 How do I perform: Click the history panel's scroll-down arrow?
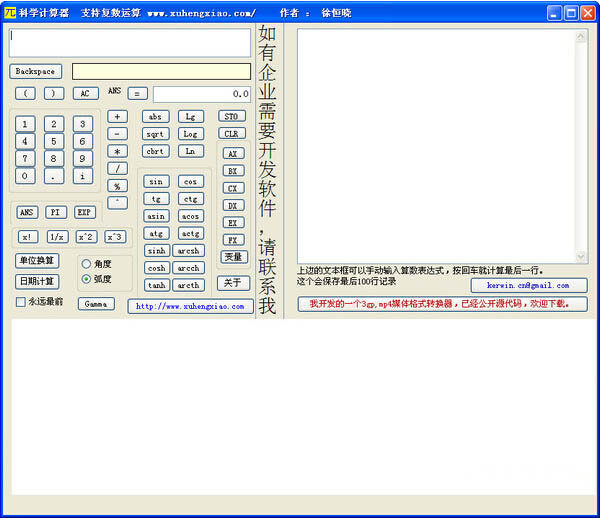[x=581, y=257]
